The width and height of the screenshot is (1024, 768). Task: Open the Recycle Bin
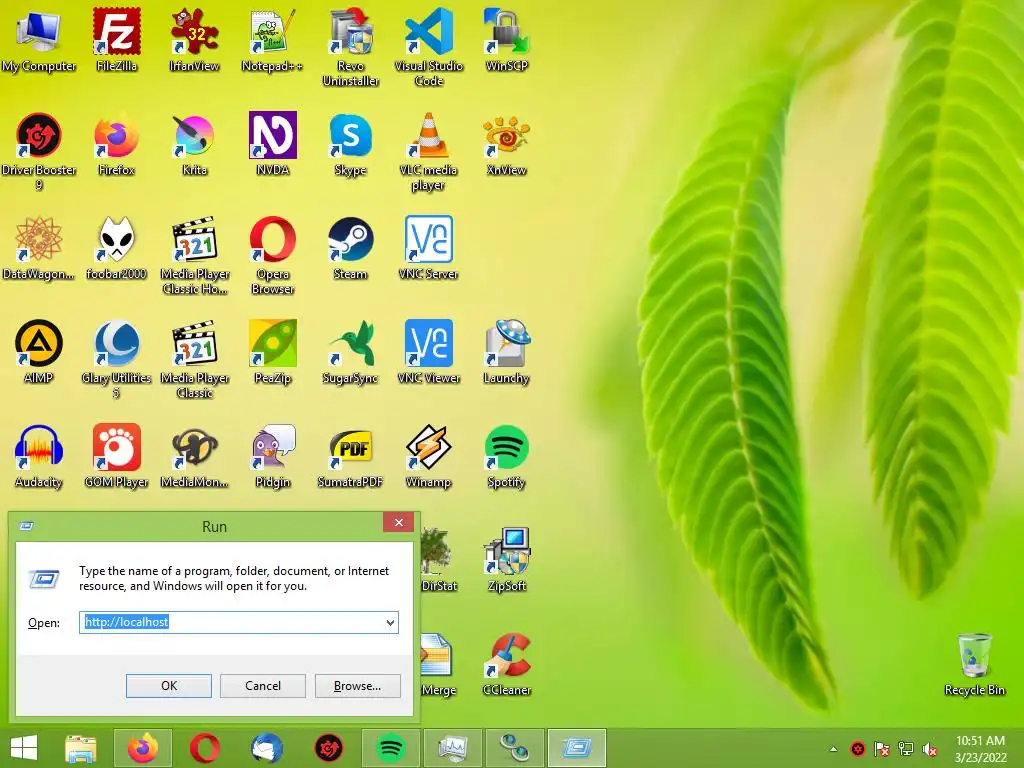pyautogui.click(x=974, y=664)
